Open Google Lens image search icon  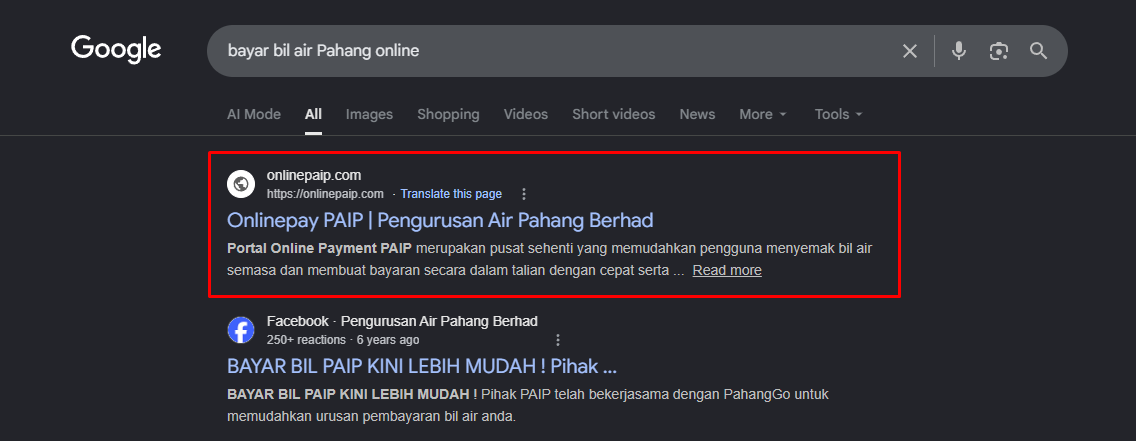[x=999, y=51]
